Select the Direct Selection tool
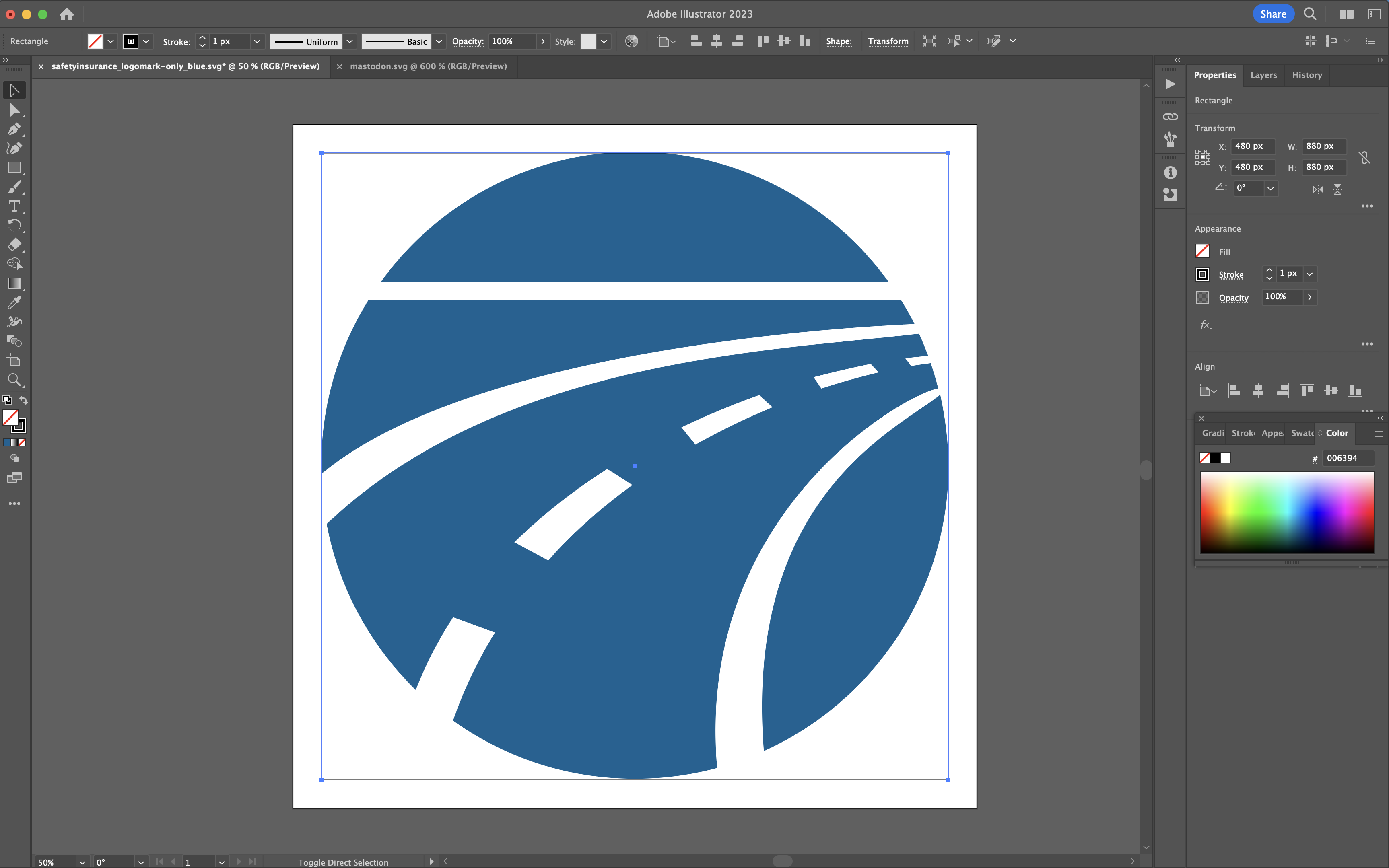 tap(14, 110)
